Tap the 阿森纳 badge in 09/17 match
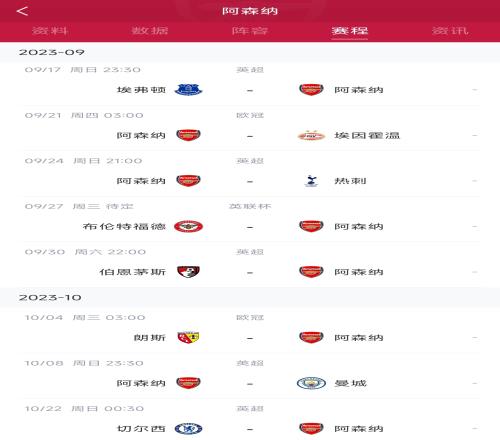Image resolution: width=500 pixels, height=440 pixels. tap(311, 90)
